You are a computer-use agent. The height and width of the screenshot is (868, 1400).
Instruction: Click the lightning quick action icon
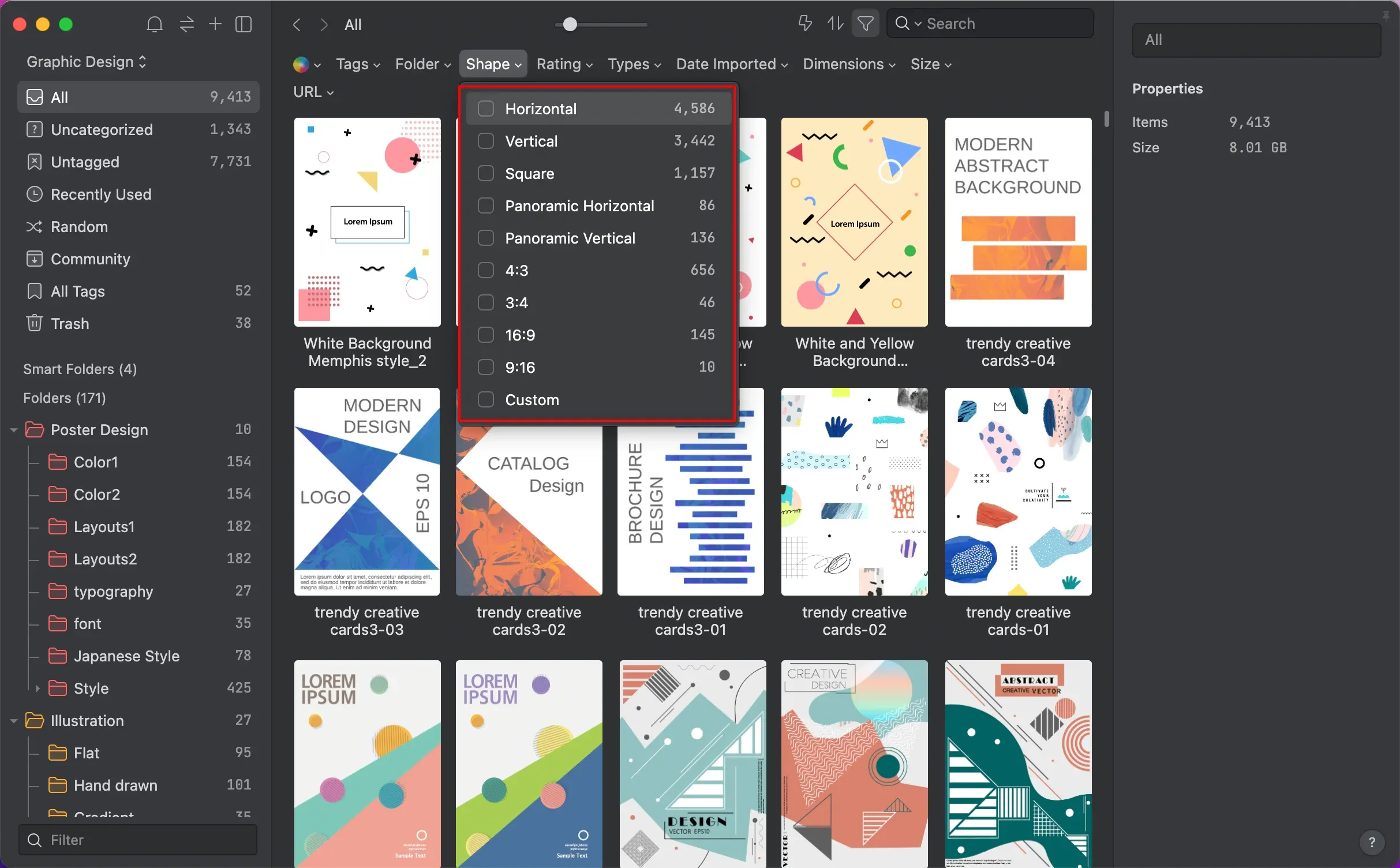pos(804,24)
